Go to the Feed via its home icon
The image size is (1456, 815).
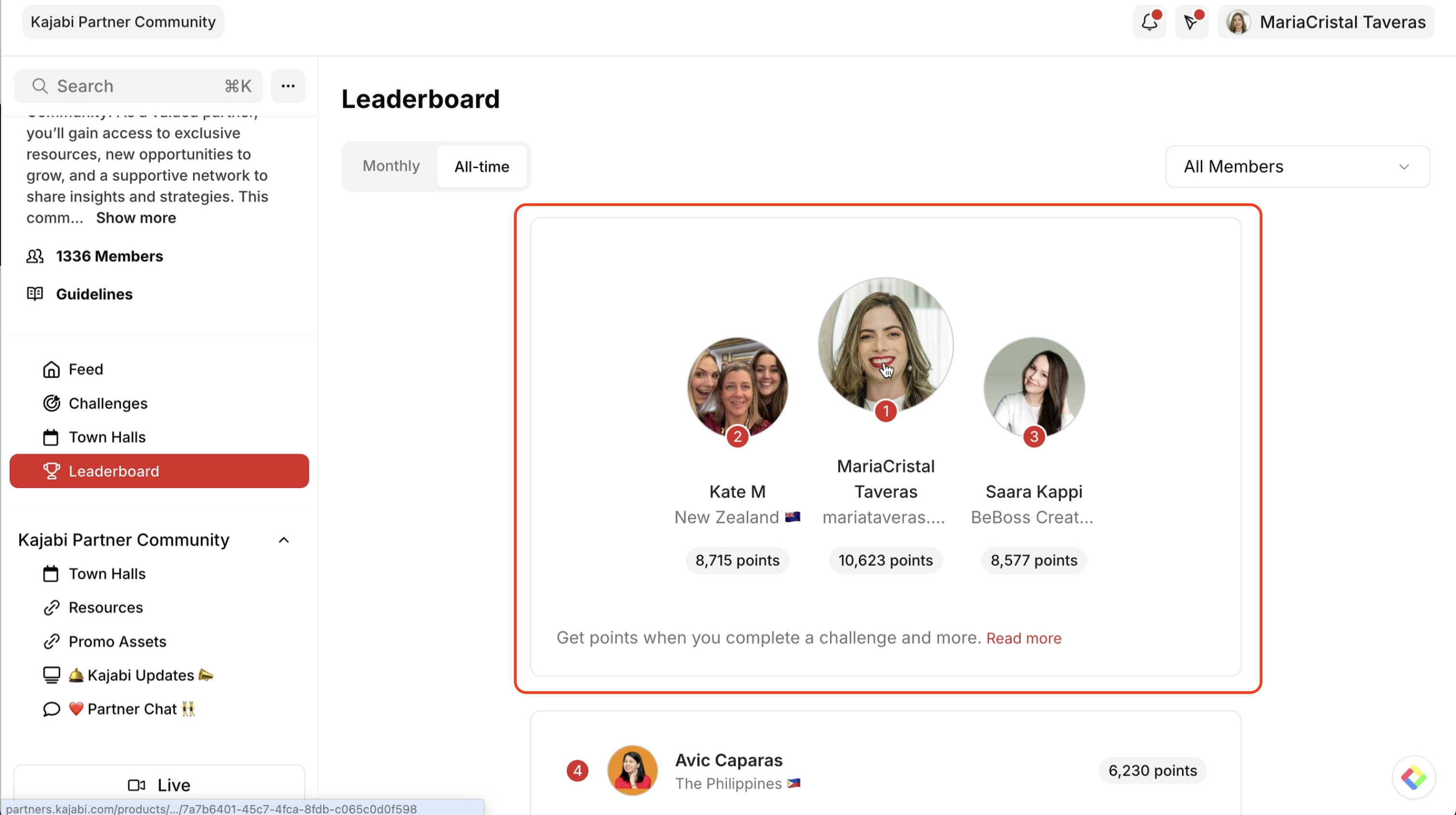(x=52, y=369)
